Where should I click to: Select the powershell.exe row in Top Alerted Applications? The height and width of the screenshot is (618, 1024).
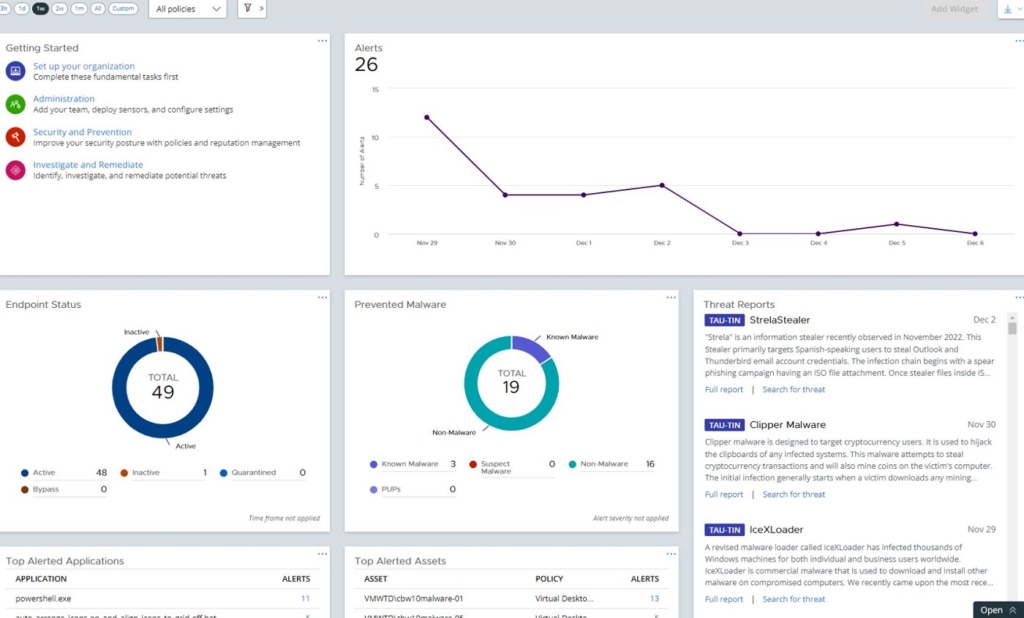(x=44, y=598)
